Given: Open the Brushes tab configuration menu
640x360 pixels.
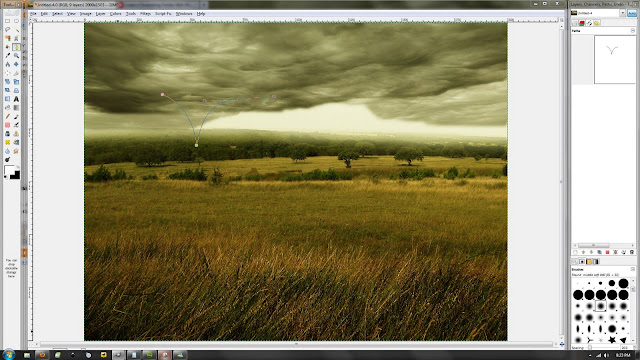Looking at the screenshot, I should point(633,269).
